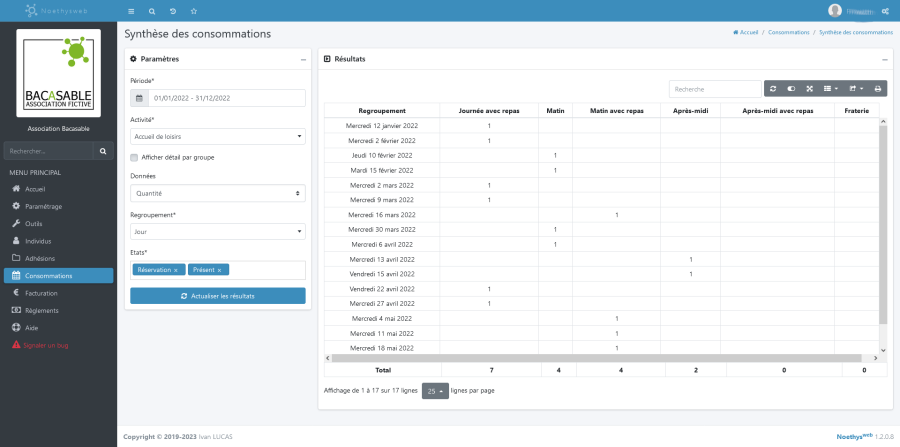The image size is (900, 447).
Task: Open the Activité dropdown
Action: 217,136
